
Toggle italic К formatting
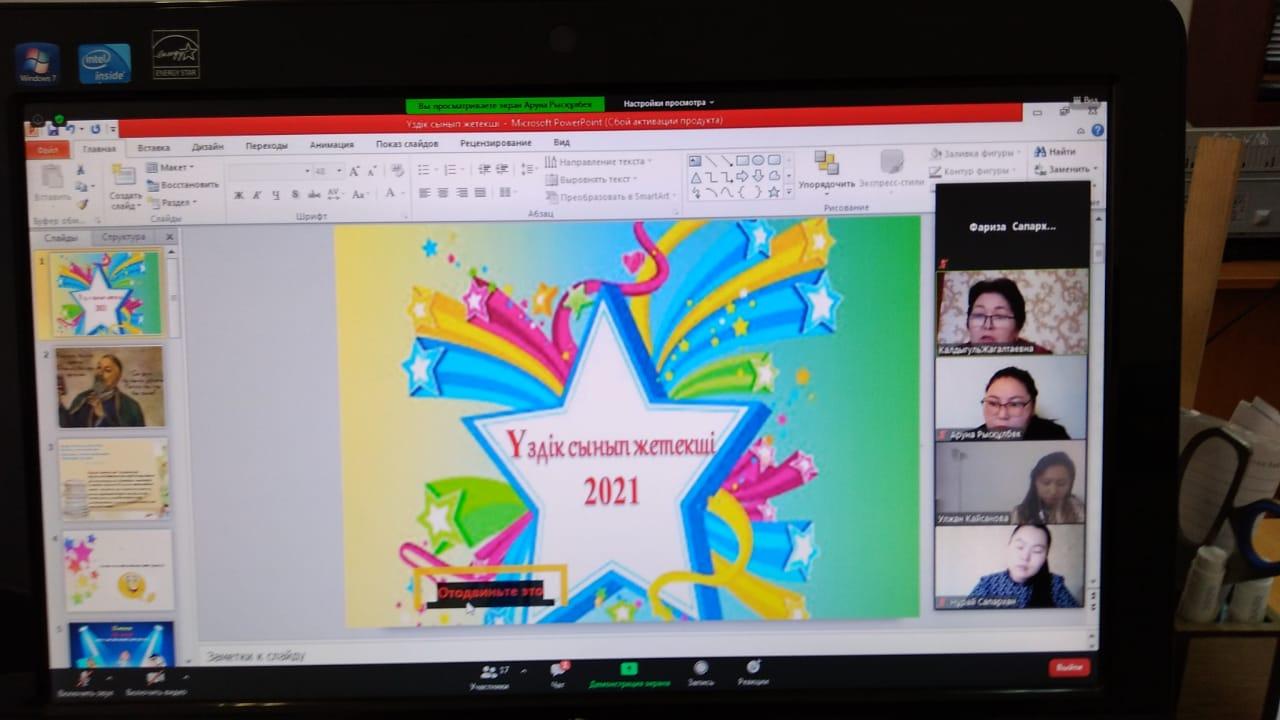click(257, 195)
